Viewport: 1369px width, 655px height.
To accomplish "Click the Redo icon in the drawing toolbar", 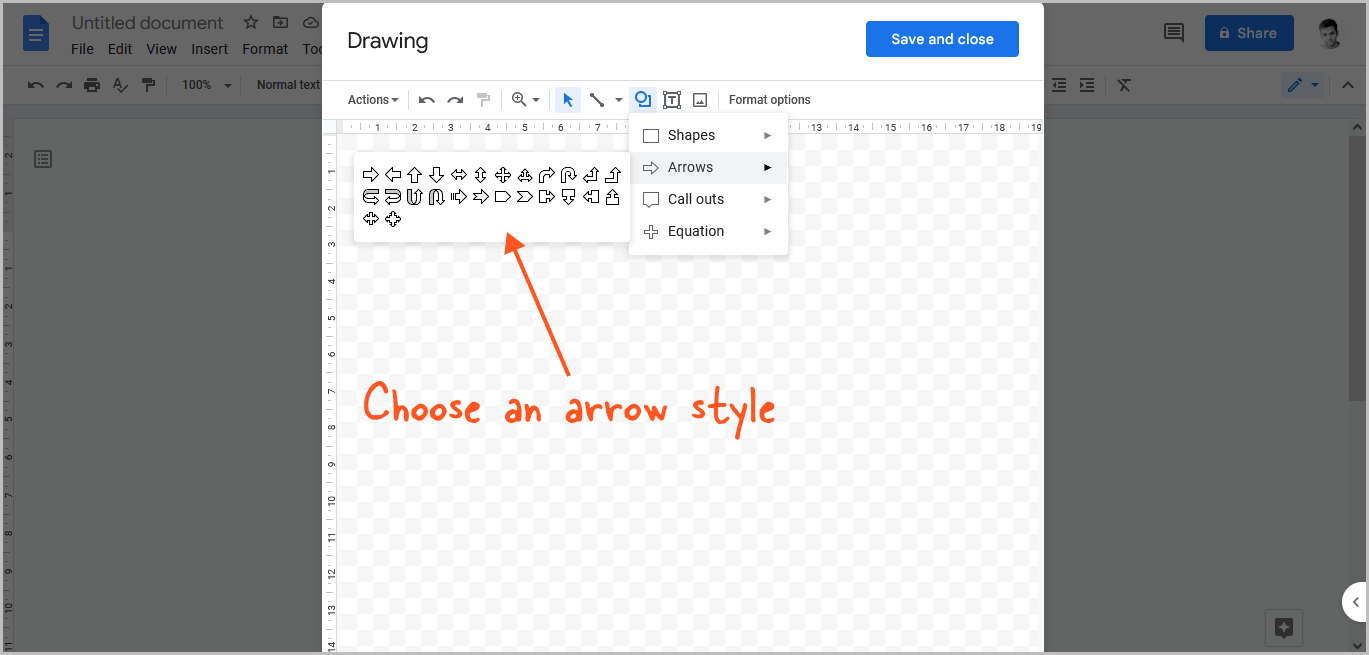I will pos(455,99).
